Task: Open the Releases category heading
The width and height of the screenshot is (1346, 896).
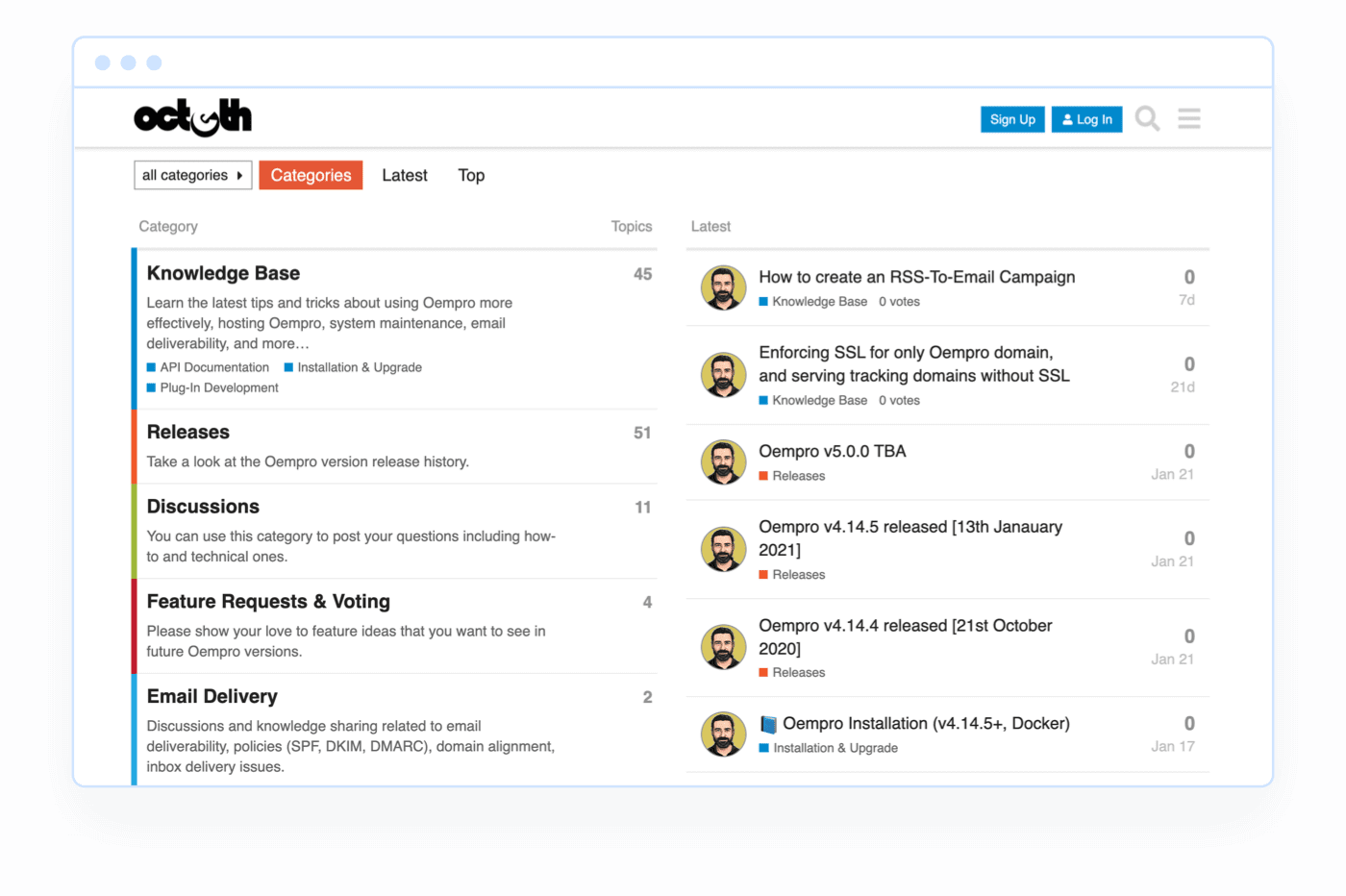Action: [x=188, y=432]
